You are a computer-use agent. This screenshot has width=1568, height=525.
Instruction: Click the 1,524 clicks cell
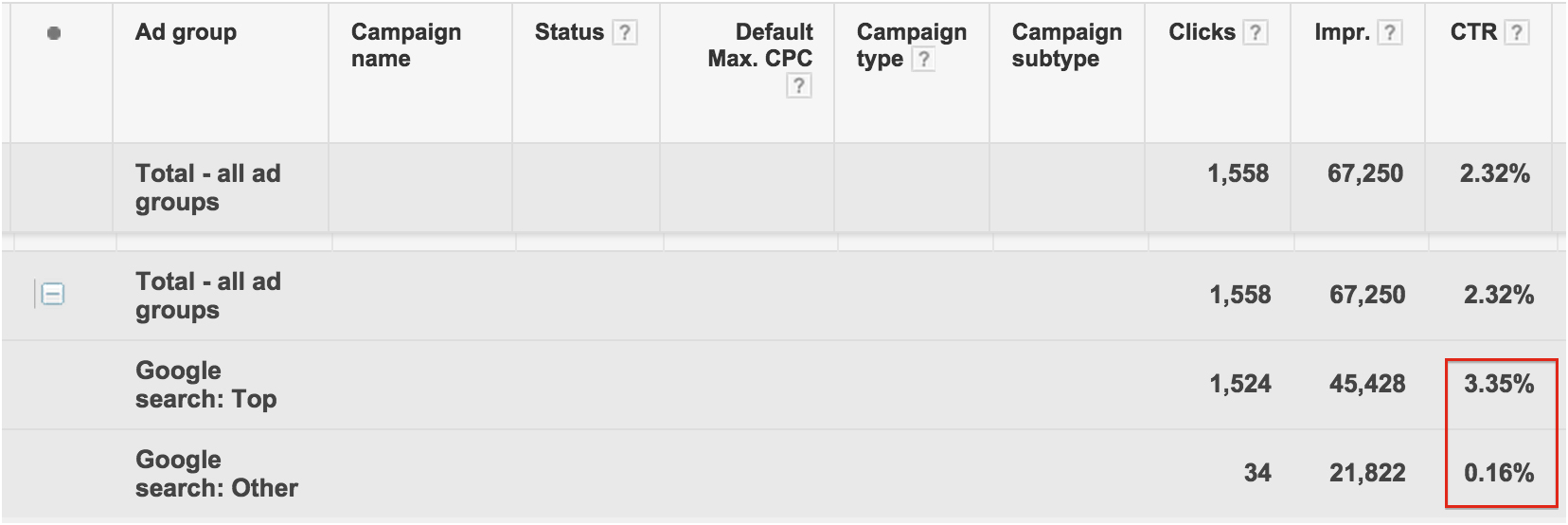pyautogui.click(x=1240, y=384)
